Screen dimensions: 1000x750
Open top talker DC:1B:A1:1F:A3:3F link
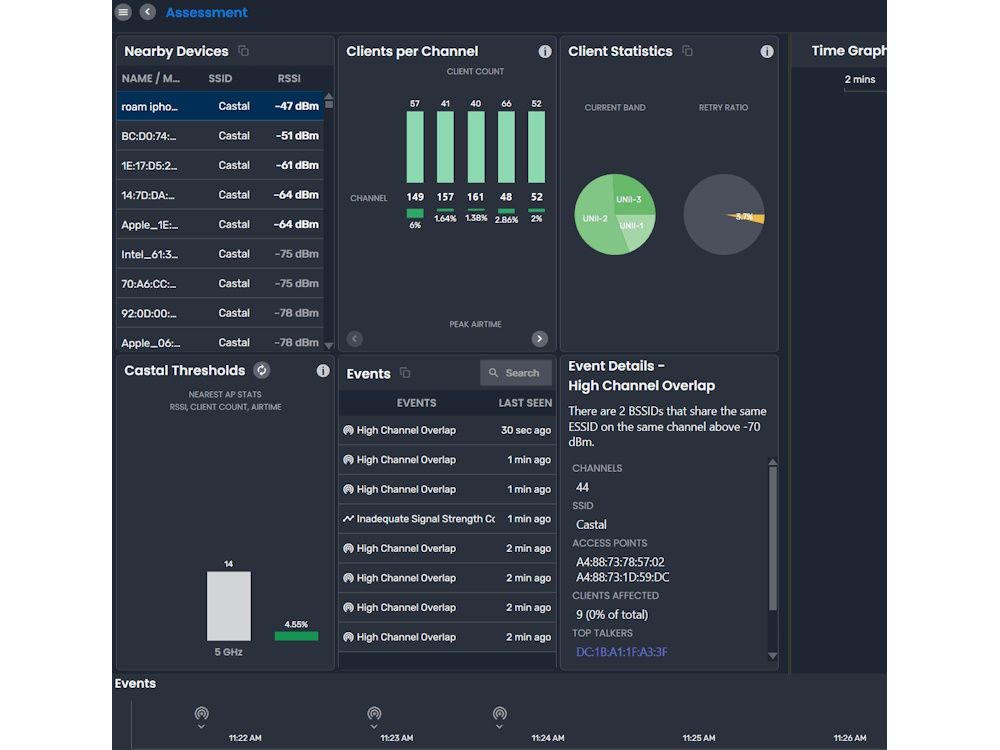click(x=622, y=652)
